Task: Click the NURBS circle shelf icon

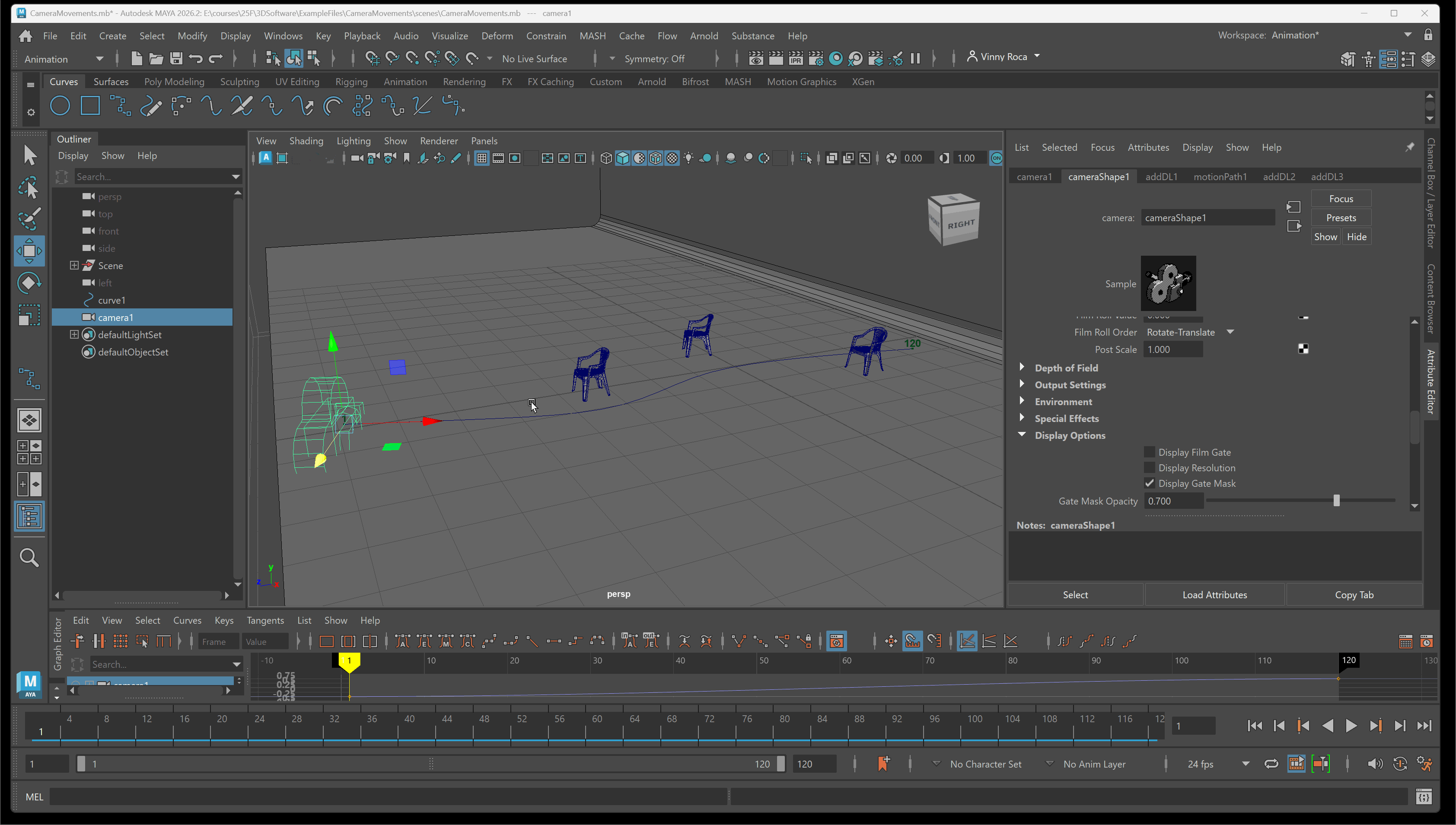Action: tap(60, 106)
